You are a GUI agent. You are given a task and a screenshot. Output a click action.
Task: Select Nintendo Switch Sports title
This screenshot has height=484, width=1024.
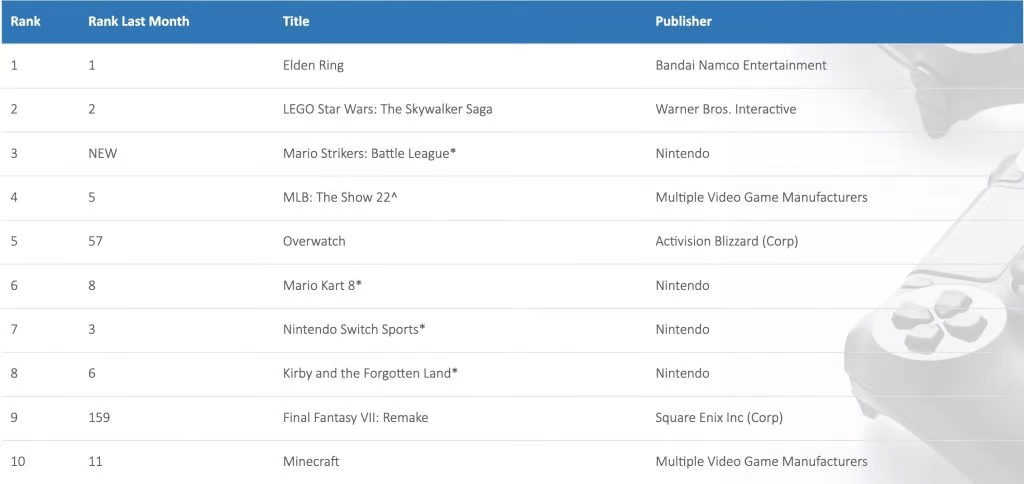coord(354,329)
